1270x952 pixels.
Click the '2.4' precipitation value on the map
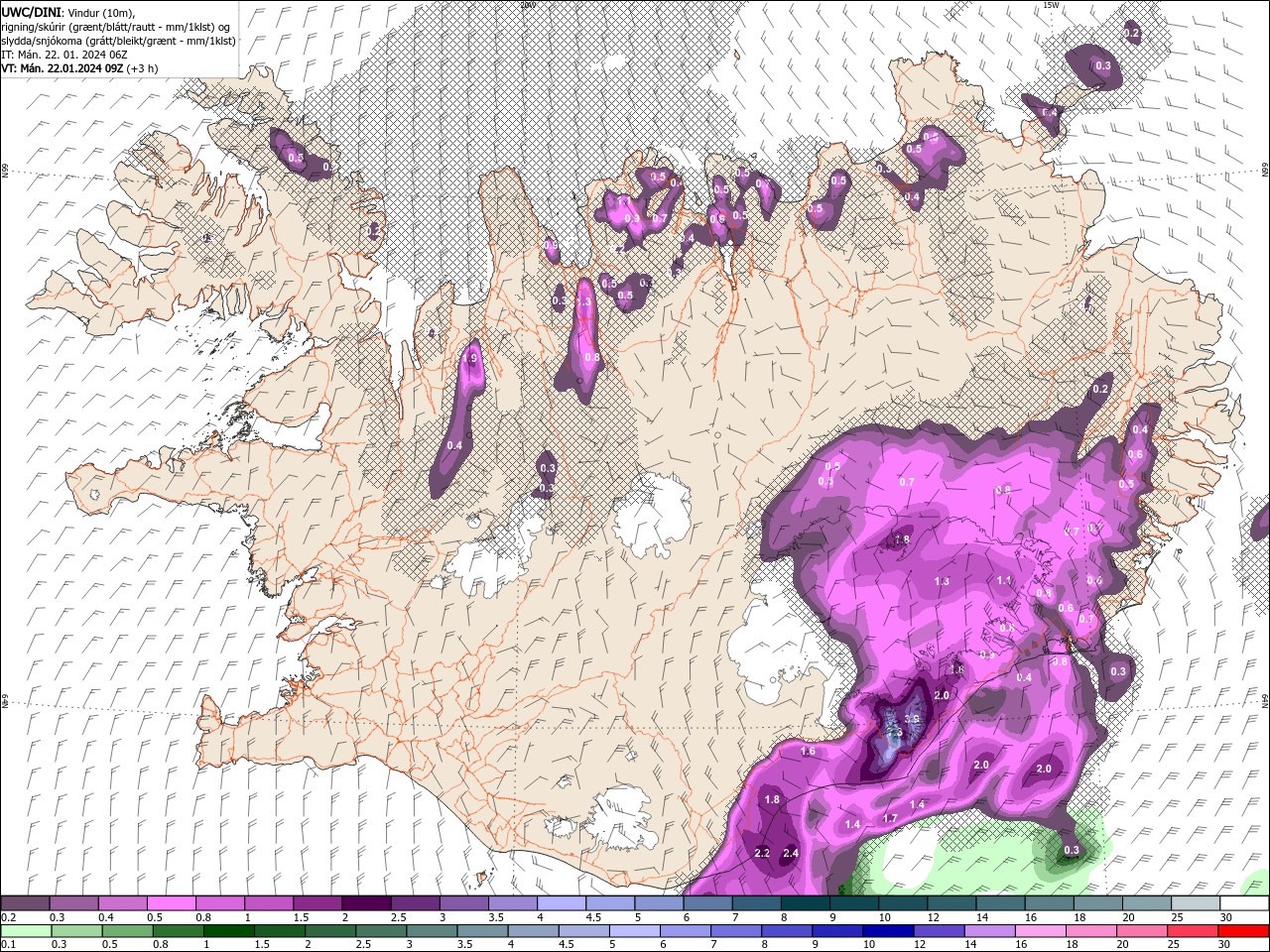(x=791, y=853)
